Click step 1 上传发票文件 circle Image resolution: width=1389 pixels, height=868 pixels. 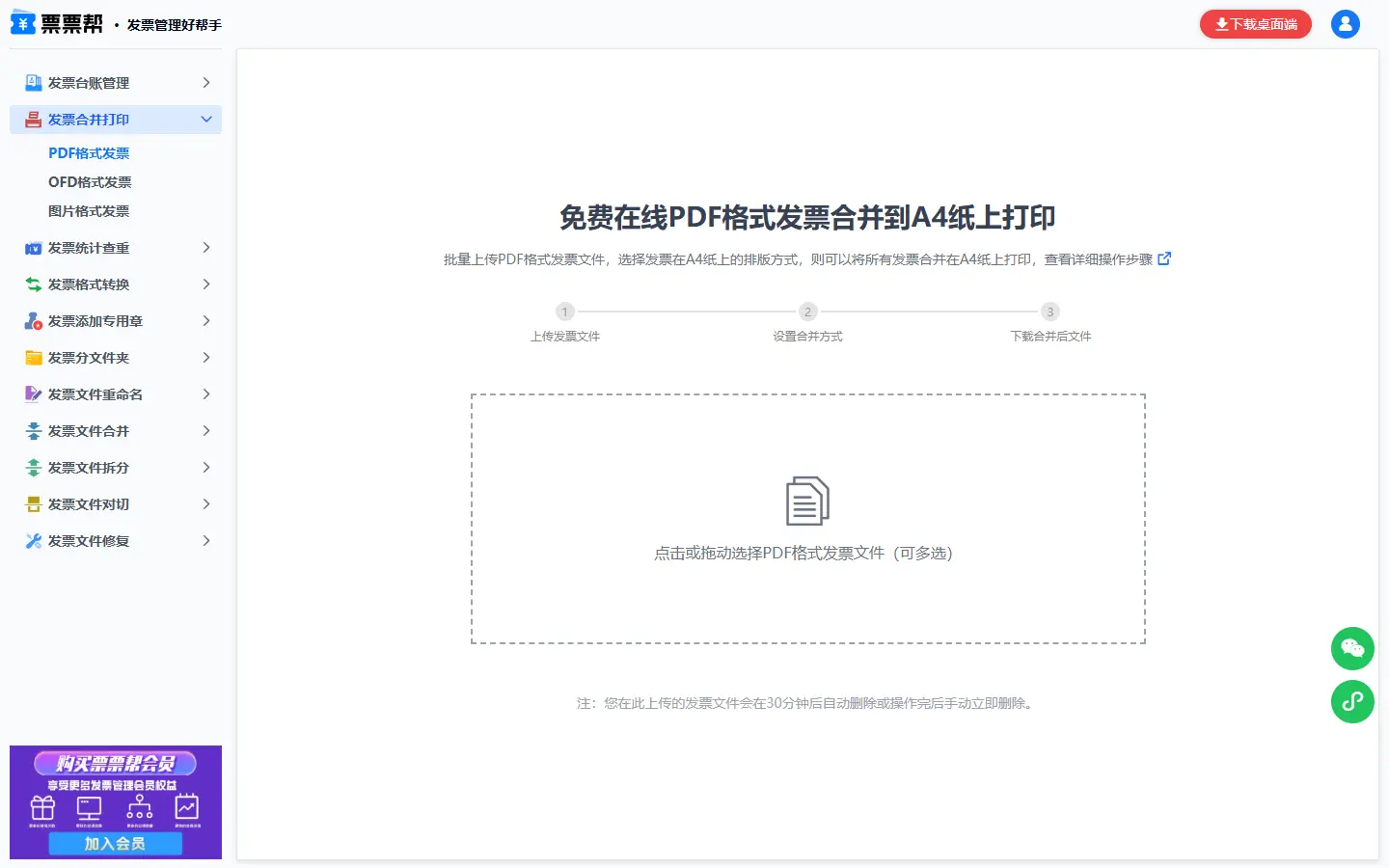pyautogui.click(x=565, y=312)
